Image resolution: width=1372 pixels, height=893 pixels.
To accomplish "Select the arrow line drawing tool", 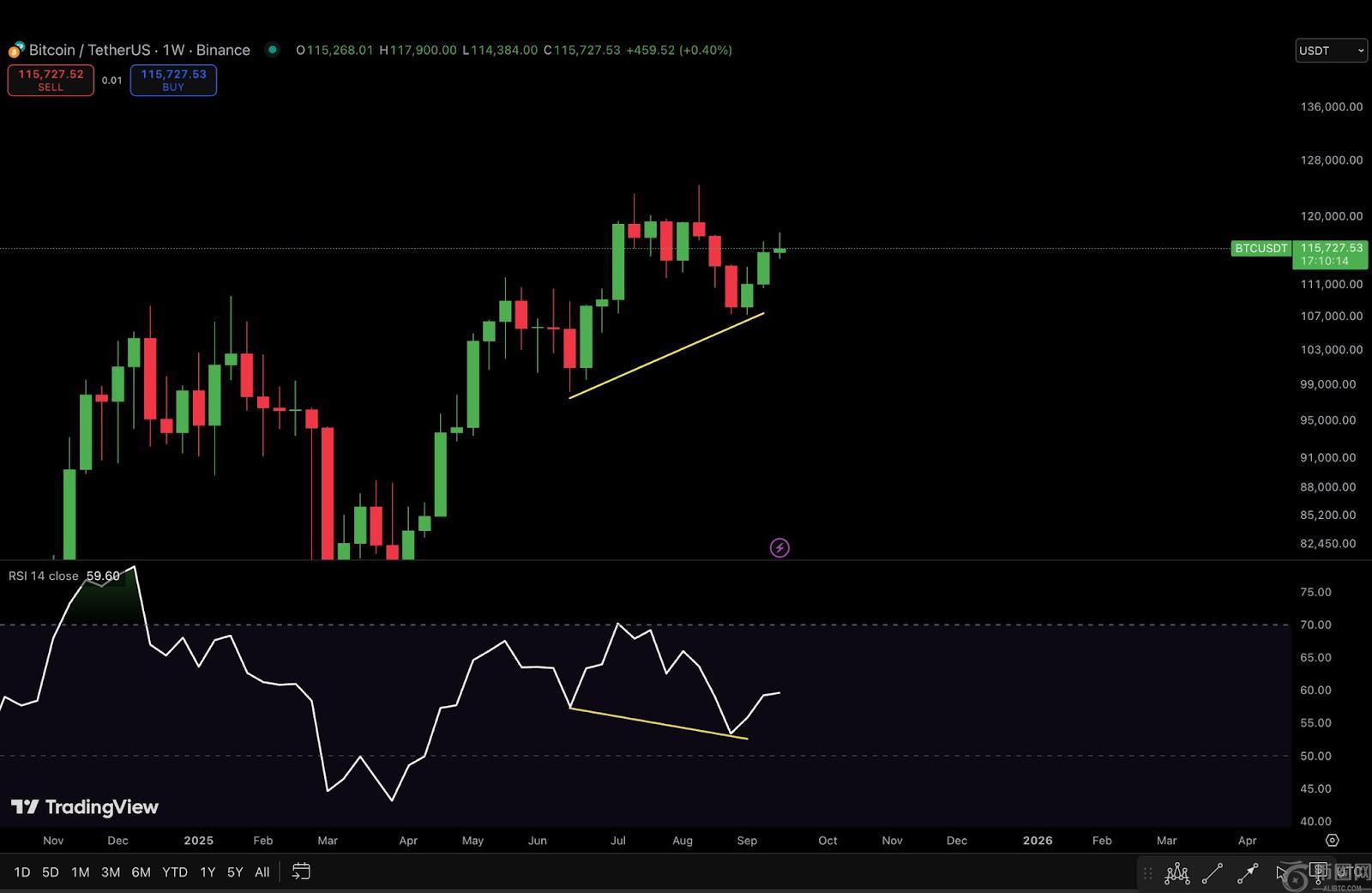I will 1247,873.
